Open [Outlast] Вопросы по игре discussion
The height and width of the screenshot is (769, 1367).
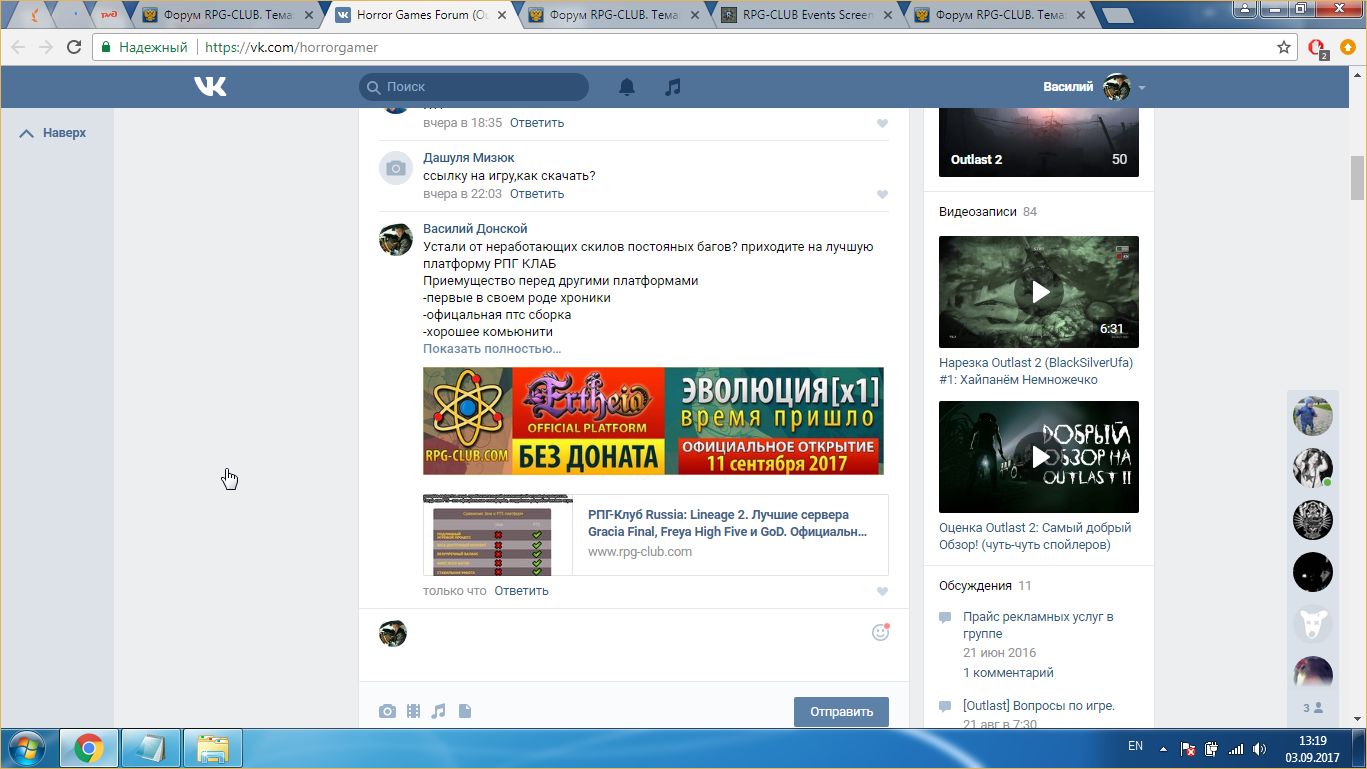(x=1039, y=706)
